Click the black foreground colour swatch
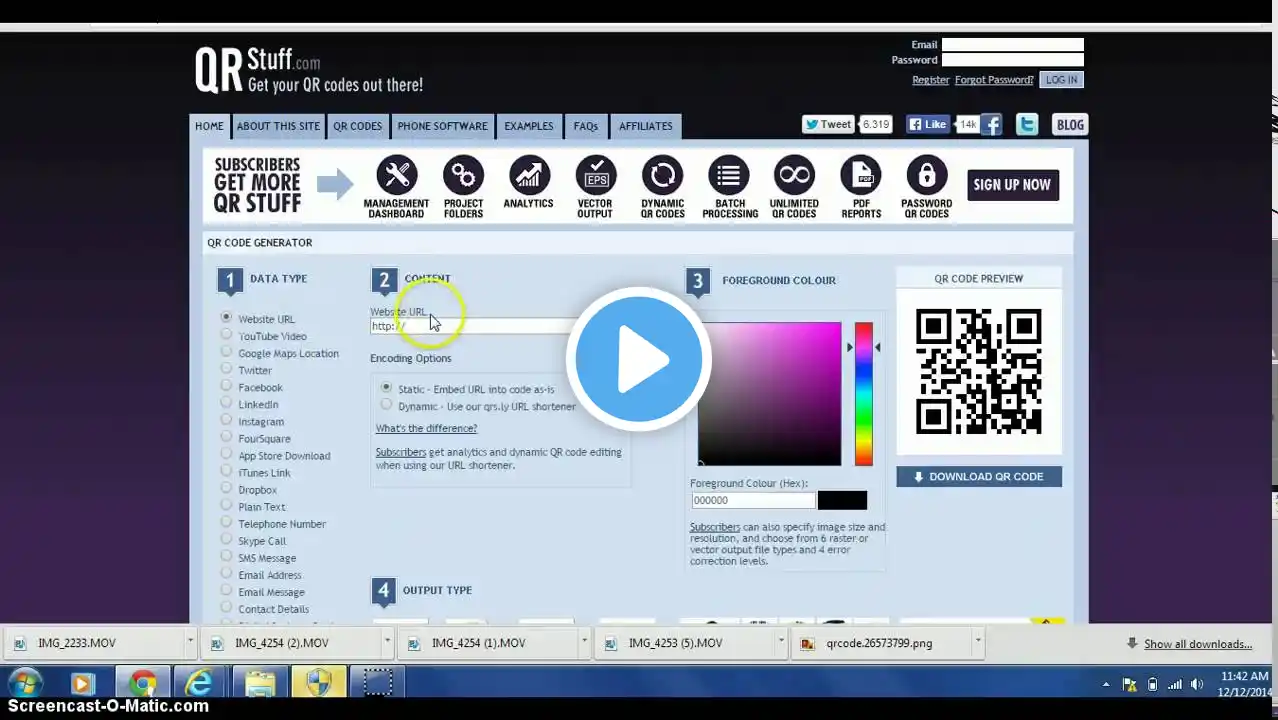The image size is (1278, 720). (x=842, y=500)
